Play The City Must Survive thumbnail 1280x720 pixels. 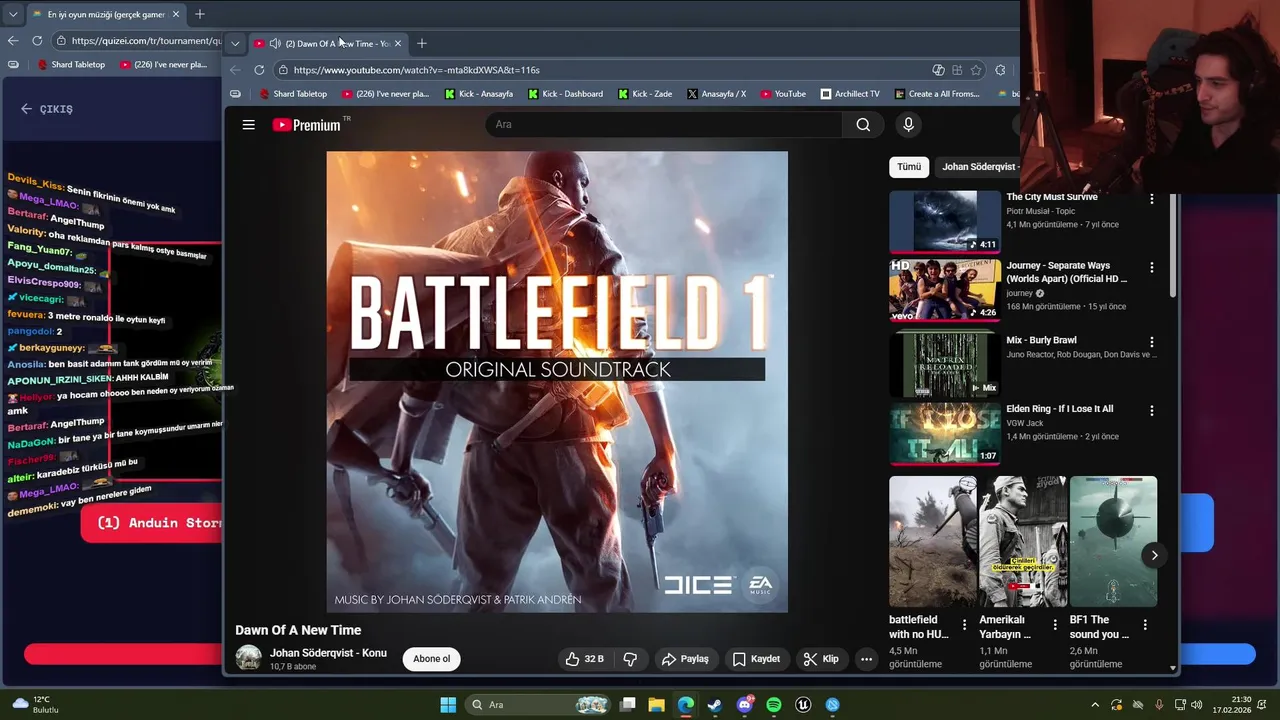tap(945, 222)
